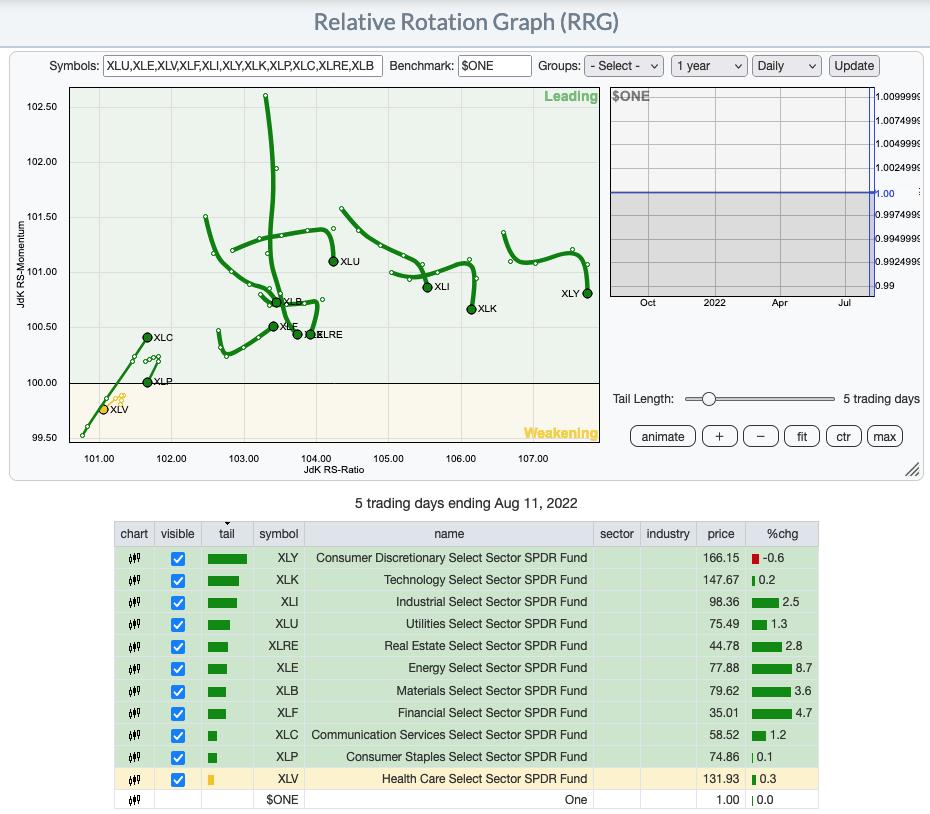Screen dimensions: 930x814
Task: Sort table by sector column
Action: pos(617,534)
